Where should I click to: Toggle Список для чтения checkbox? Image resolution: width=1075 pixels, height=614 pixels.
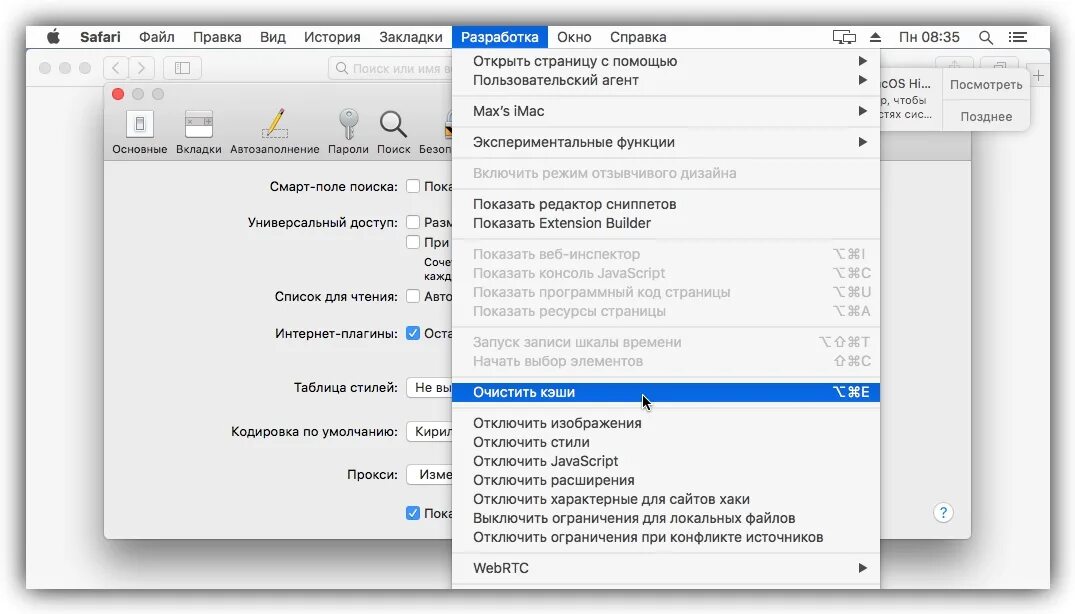pos(413,296)
